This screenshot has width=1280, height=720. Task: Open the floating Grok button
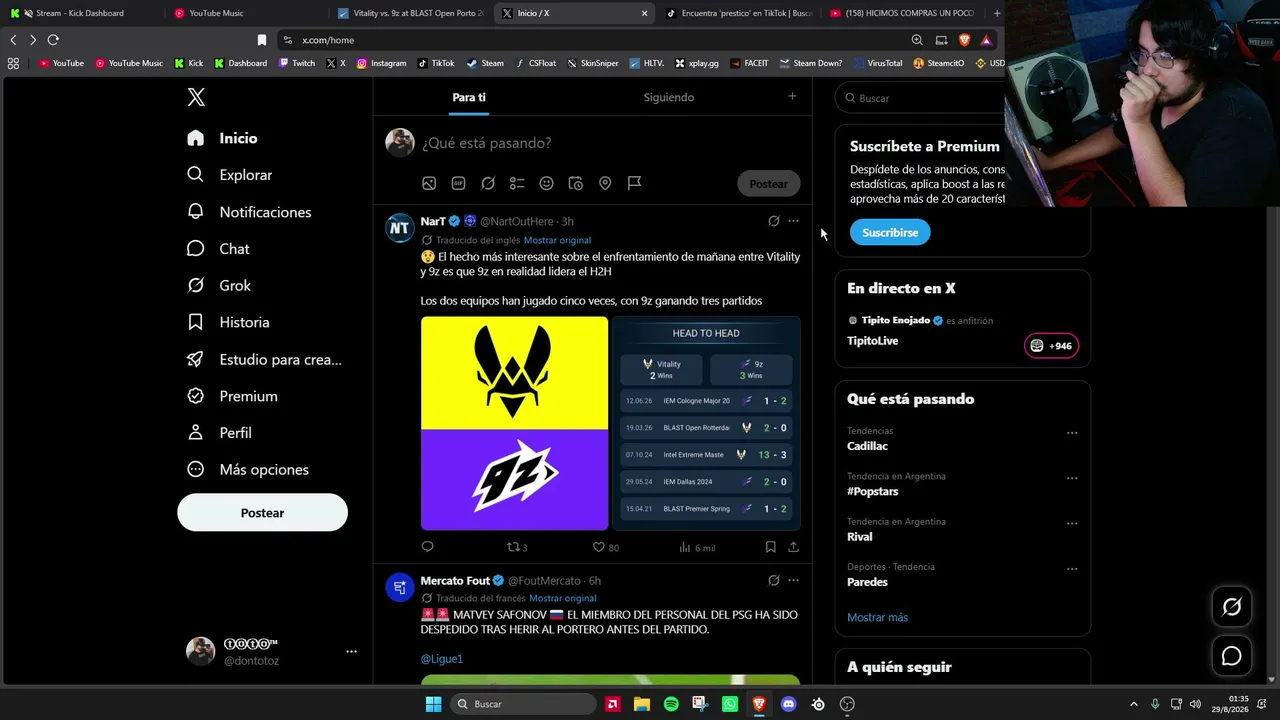click(1232, 606)
